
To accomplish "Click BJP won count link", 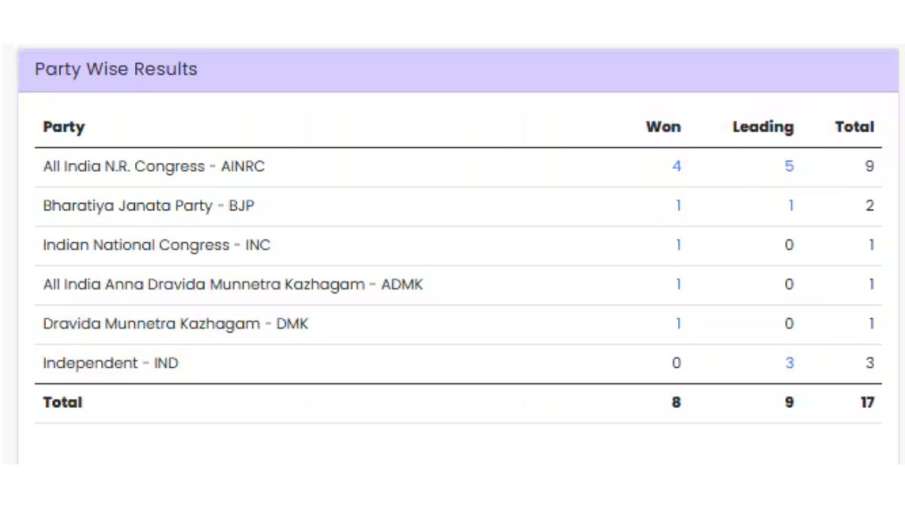I will 678,205.
